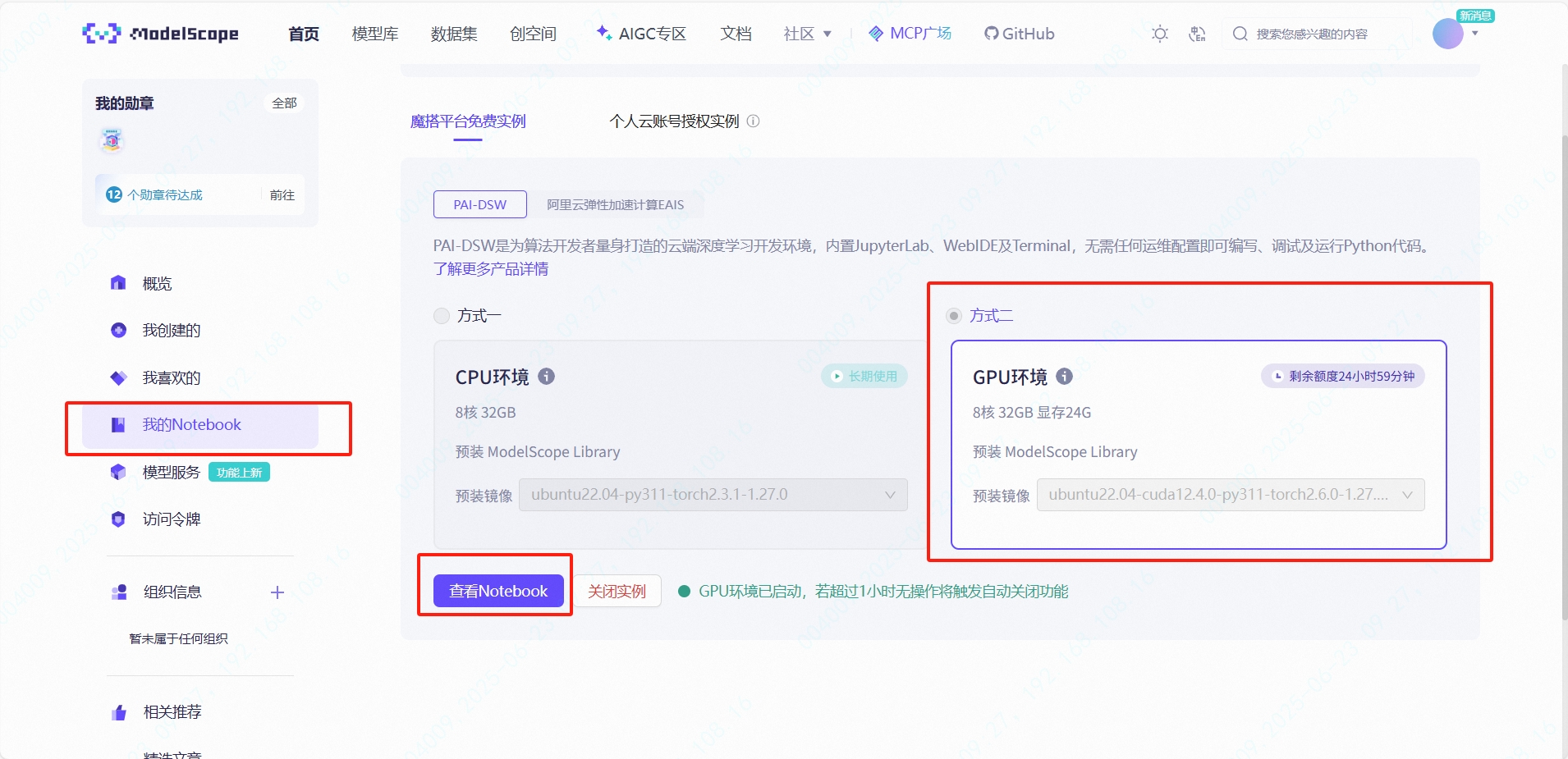Viewport: 1568px width, 759px height.
Task: Click the language translation icon
Action: click(1197, 34)
